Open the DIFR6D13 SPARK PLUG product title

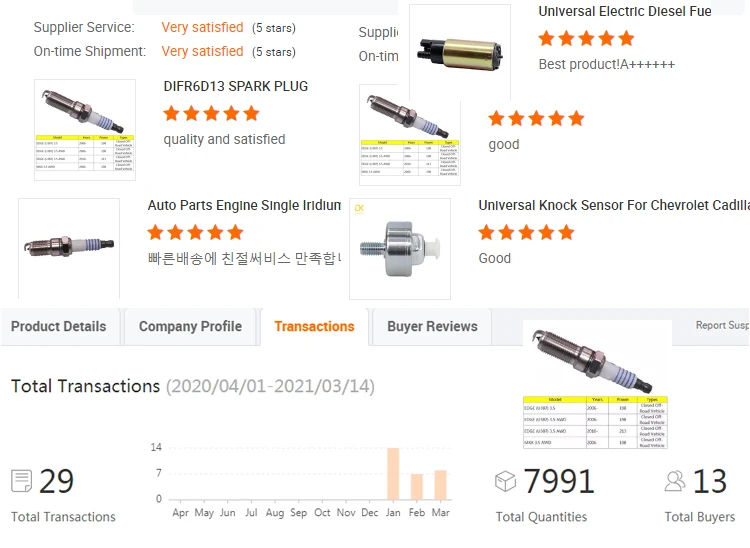[x=236, y=86]
